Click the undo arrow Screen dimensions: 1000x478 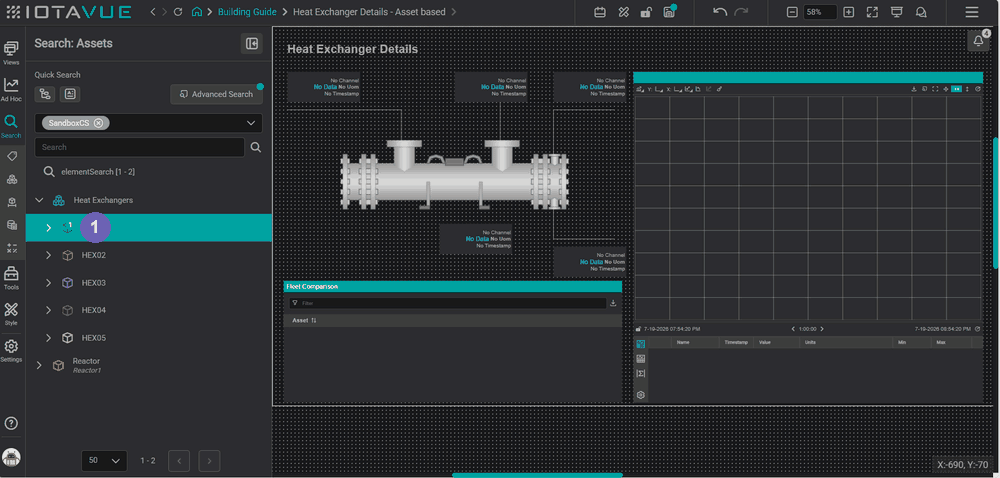pyautogui.click(x=719, y=11)
